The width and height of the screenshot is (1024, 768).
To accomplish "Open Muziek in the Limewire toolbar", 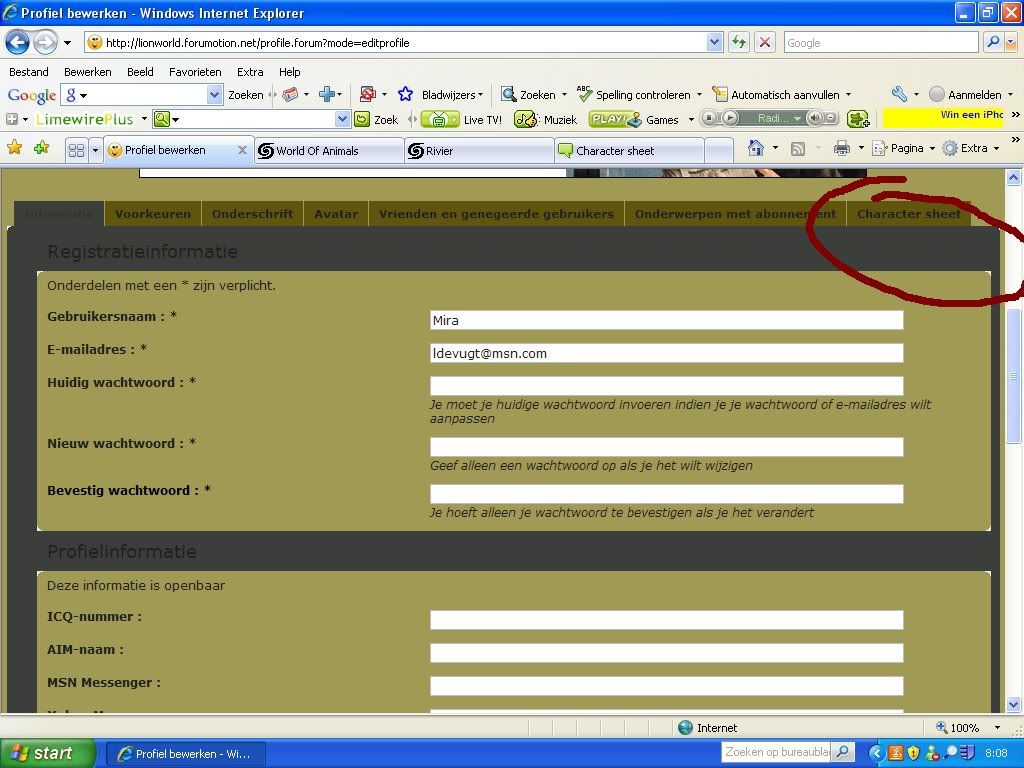I will (546, 120).
